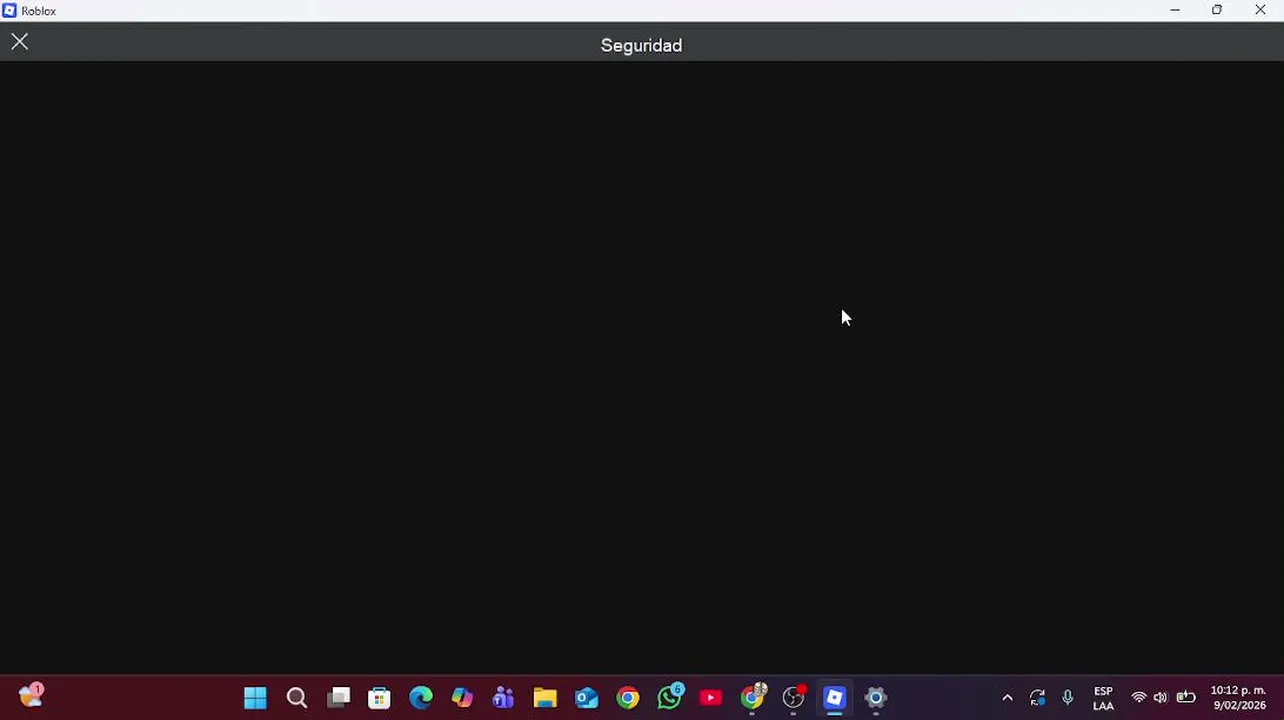Open Task View from the taskbar

coord(339,698)
